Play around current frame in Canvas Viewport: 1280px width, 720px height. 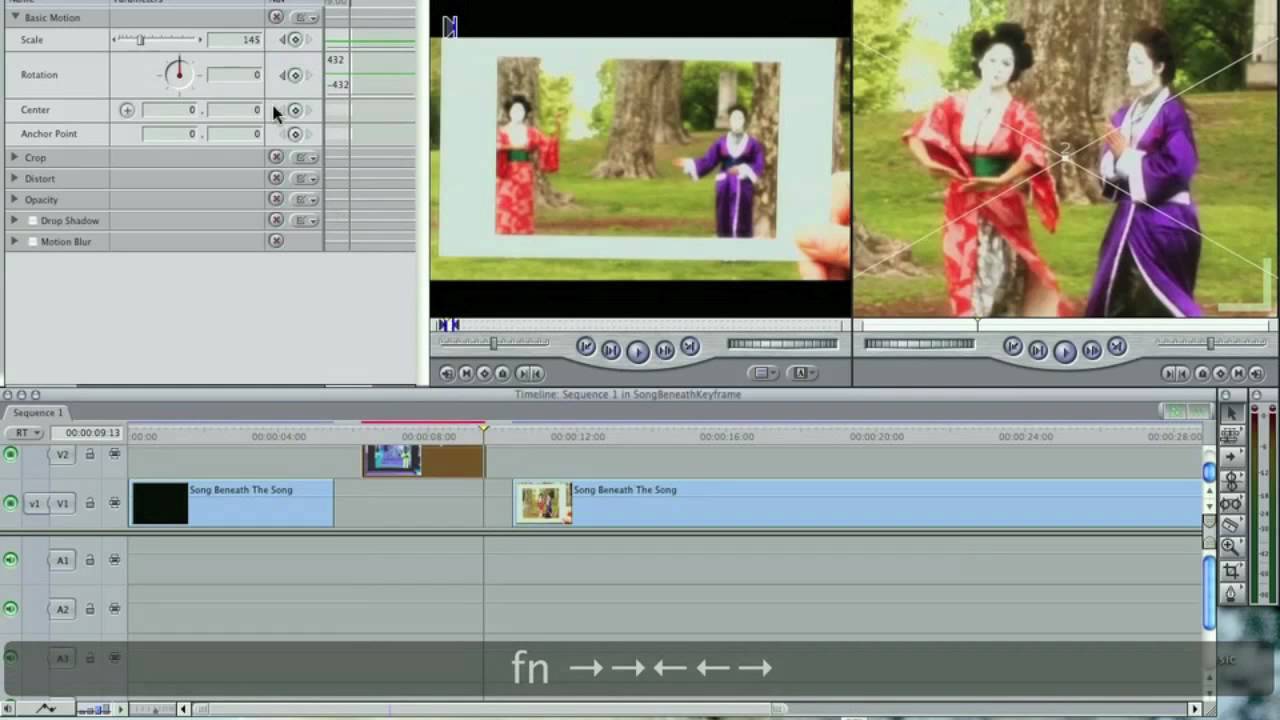[1091, 350]
